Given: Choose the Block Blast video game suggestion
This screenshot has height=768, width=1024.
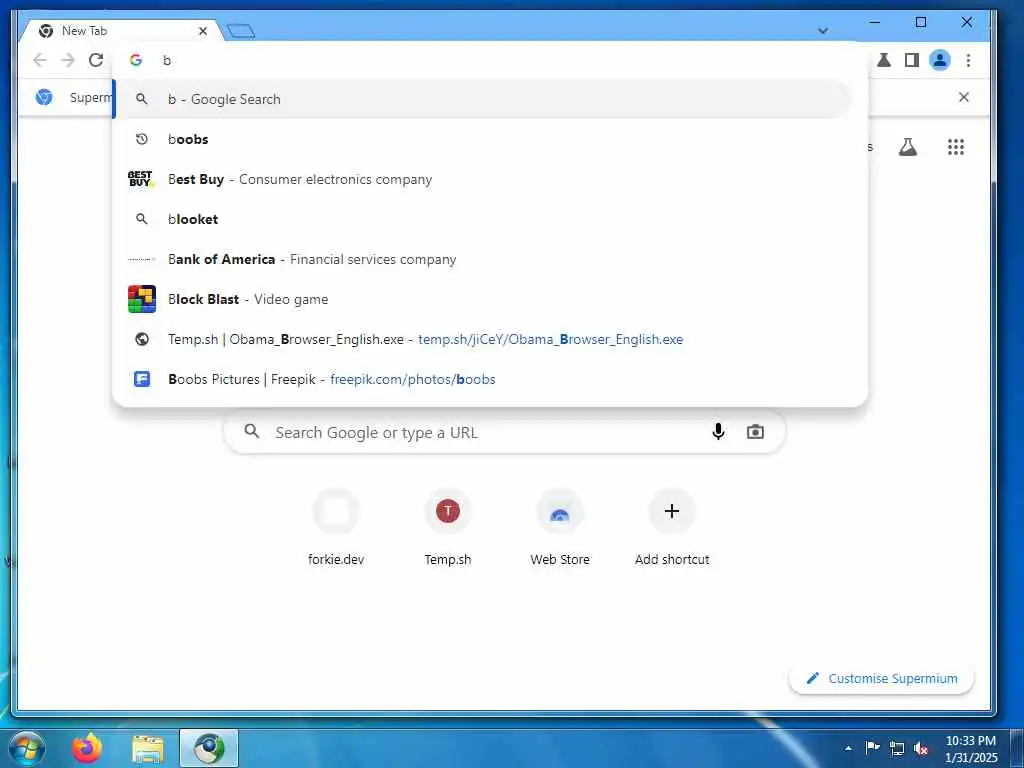Looking at the screenshot, I should (x=490, y=299).
